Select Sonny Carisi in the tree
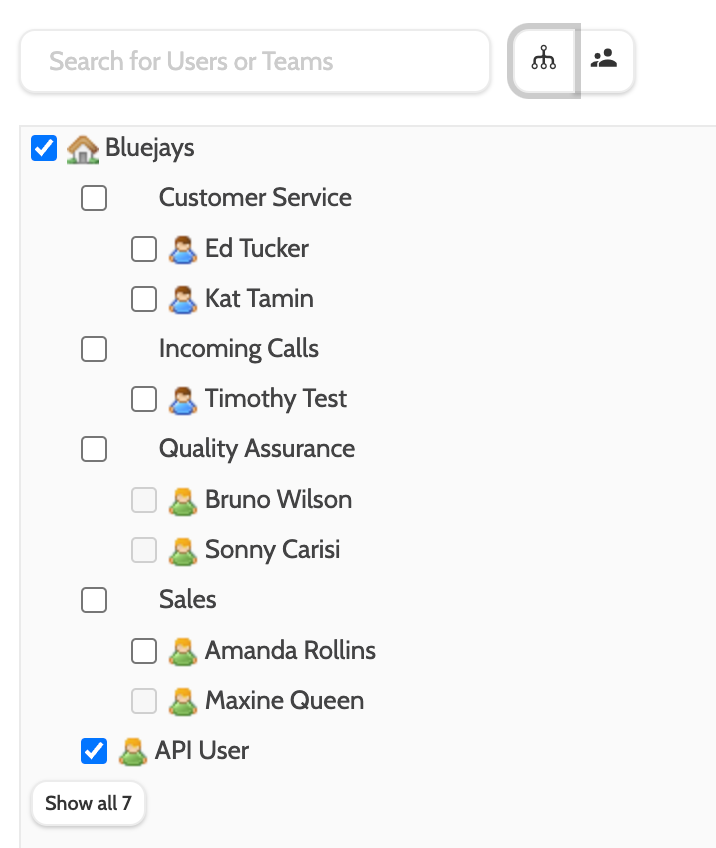 click(272, 550)
